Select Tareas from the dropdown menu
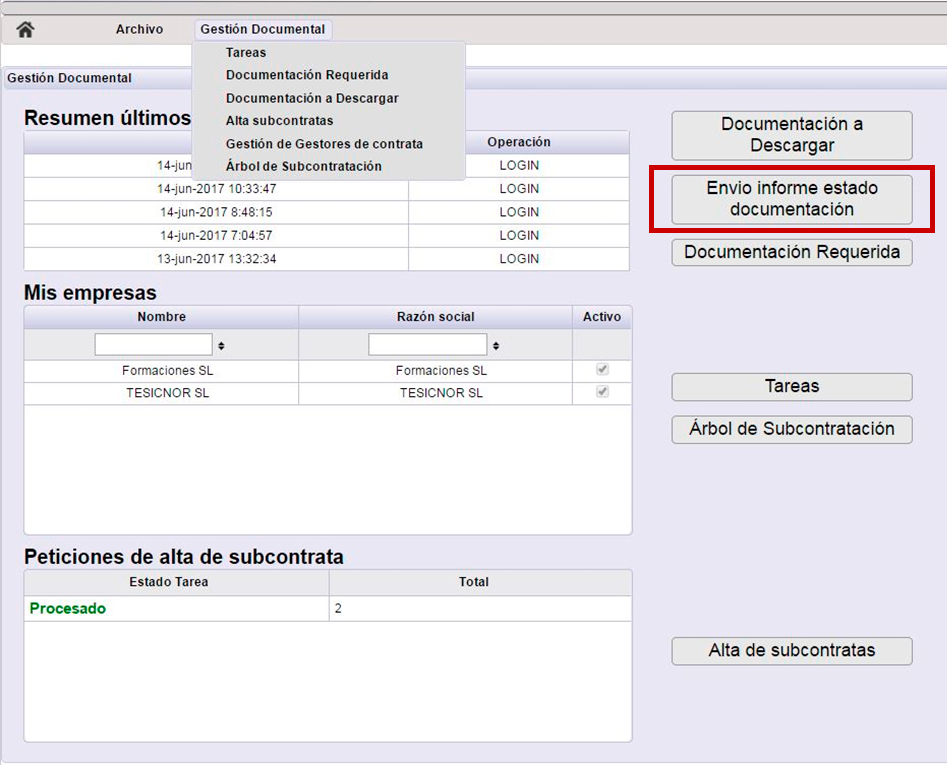 point(246,53)
